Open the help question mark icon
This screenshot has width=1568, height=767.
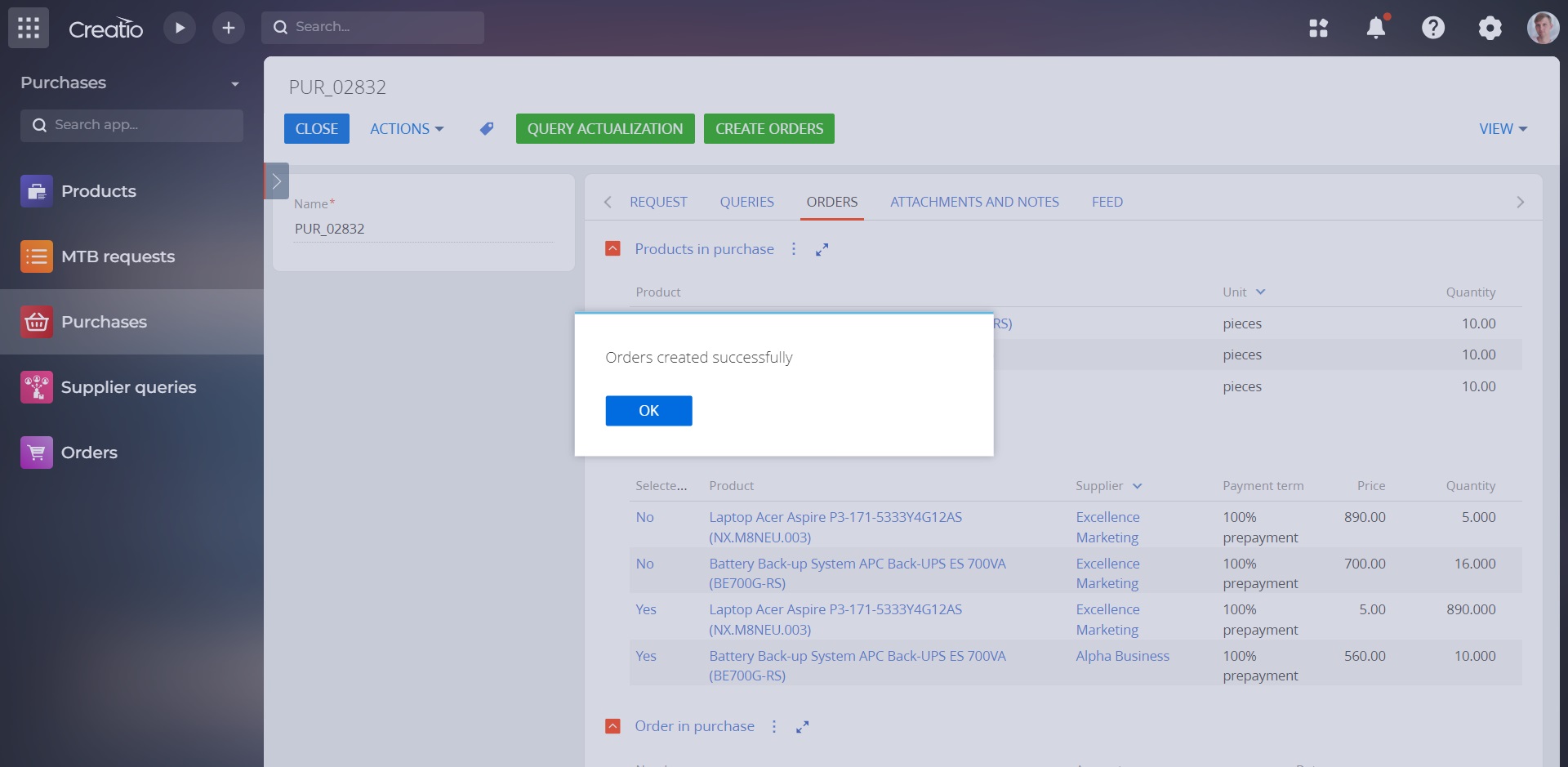[x=1433, y=27]
